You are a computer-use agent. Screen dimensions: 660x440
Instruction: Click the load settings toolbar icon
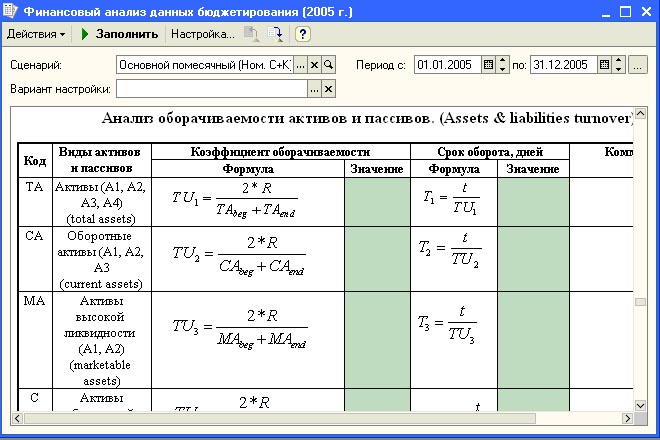252,34
